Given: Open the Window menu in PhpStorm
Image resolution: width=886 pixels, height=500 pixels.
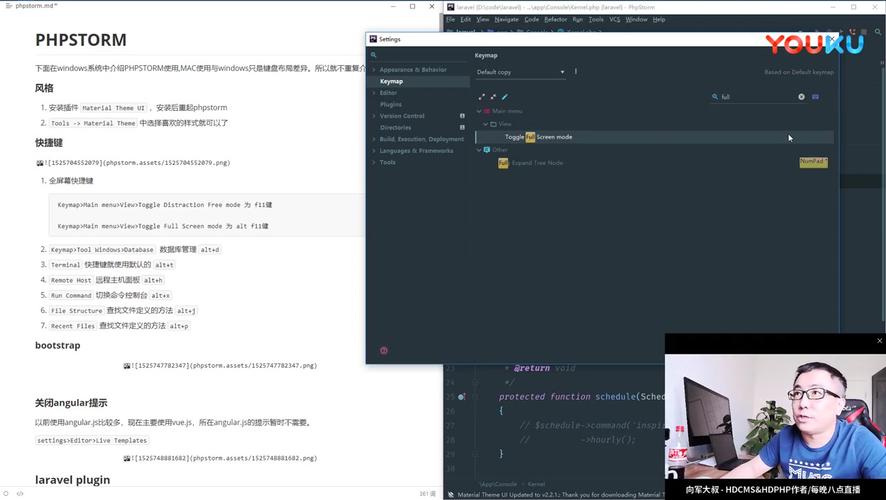Looking at the screenshot, I should point(636,19).
